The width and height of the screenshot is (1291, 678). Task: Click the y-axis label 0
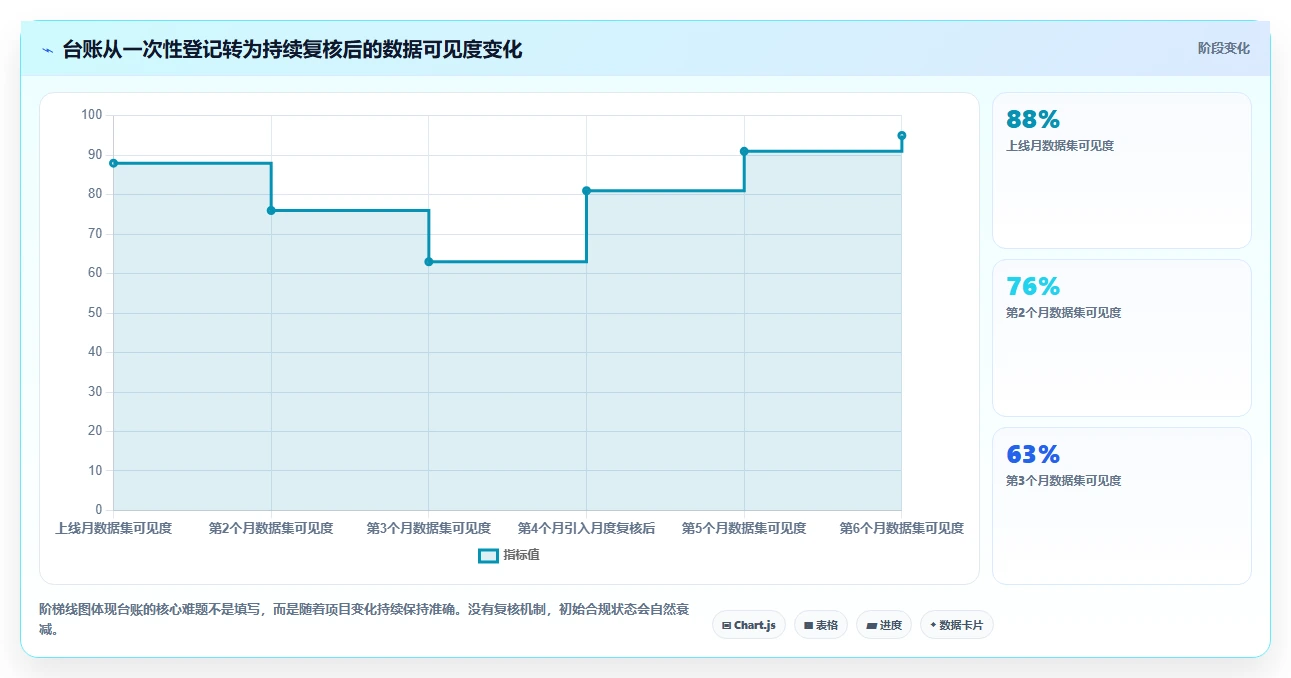[98, 510]
